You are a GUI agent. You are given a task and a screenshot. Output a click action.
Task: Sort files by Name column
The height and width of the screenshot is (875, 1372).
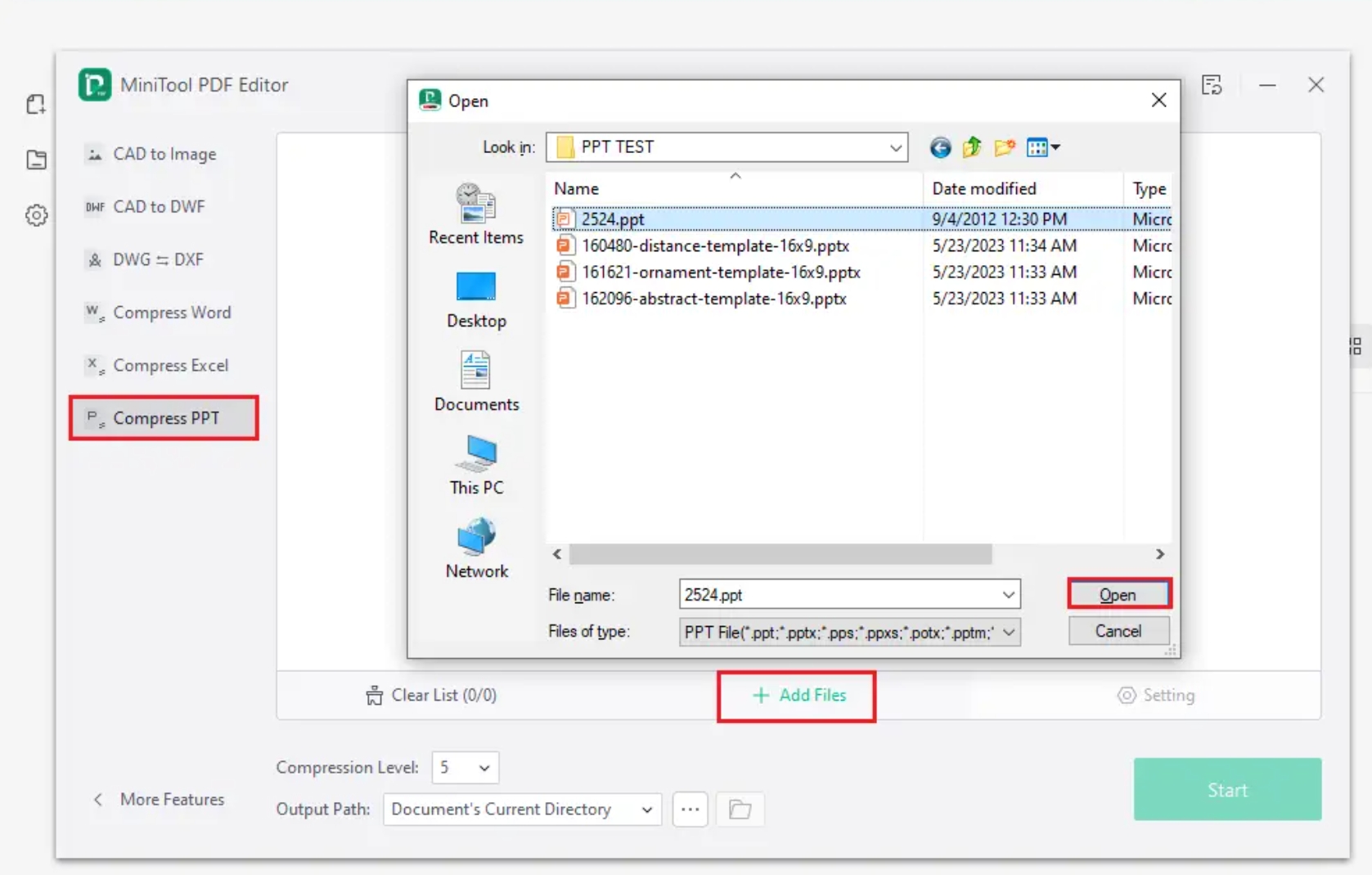pyautogui.click(x=735, y=188)
